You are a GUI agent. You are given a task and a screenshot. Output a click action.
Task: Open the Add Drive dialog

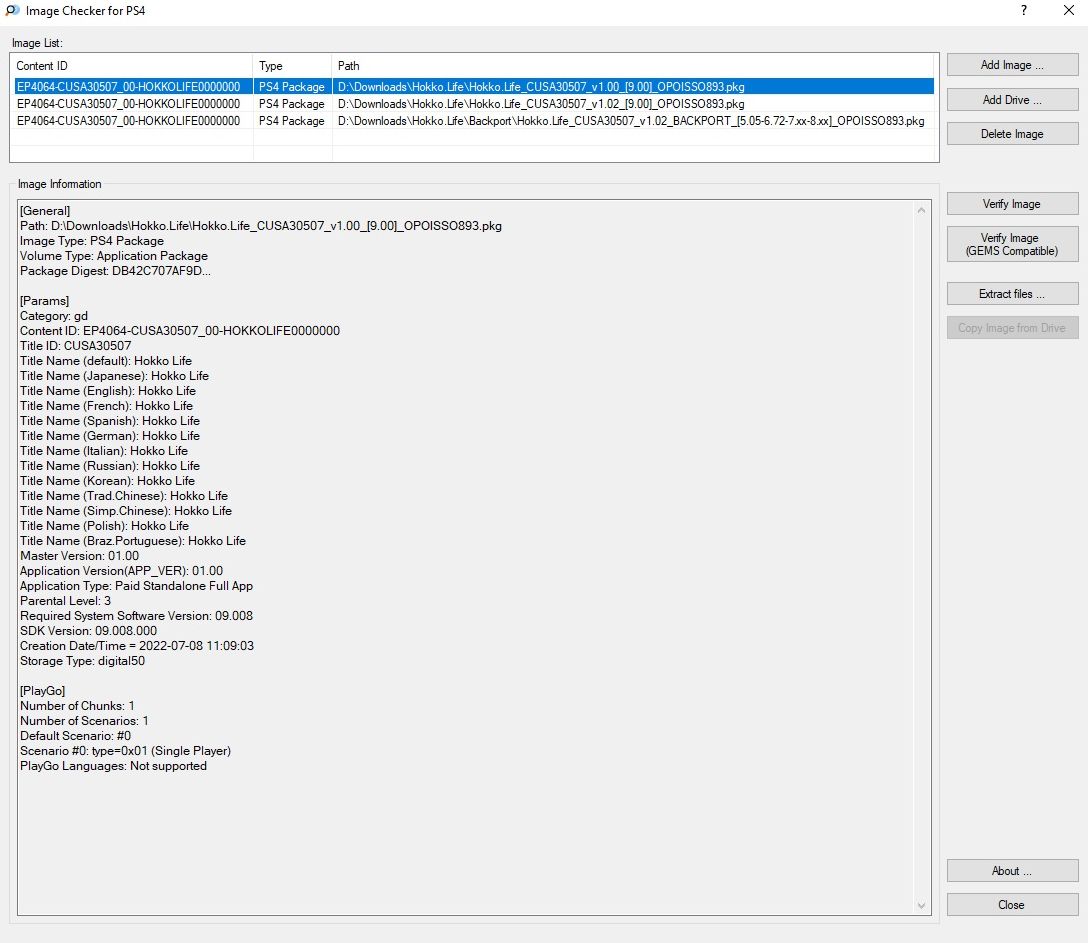coord(1012,100)
